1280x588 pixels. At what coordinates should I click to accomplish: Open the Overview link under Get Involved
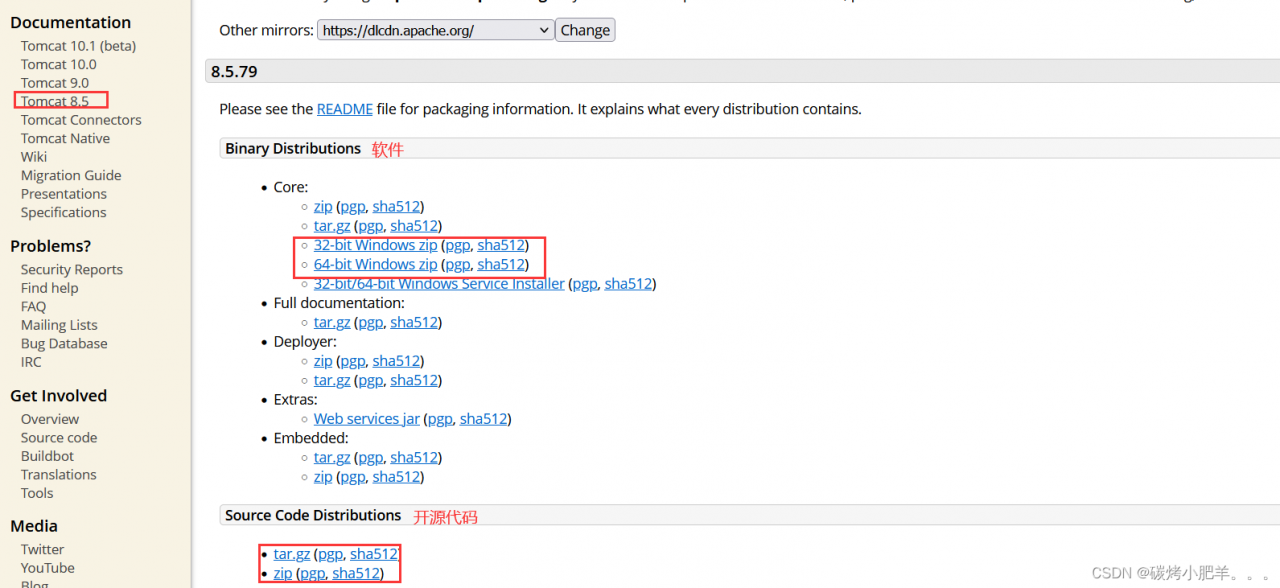coord(50,420)
